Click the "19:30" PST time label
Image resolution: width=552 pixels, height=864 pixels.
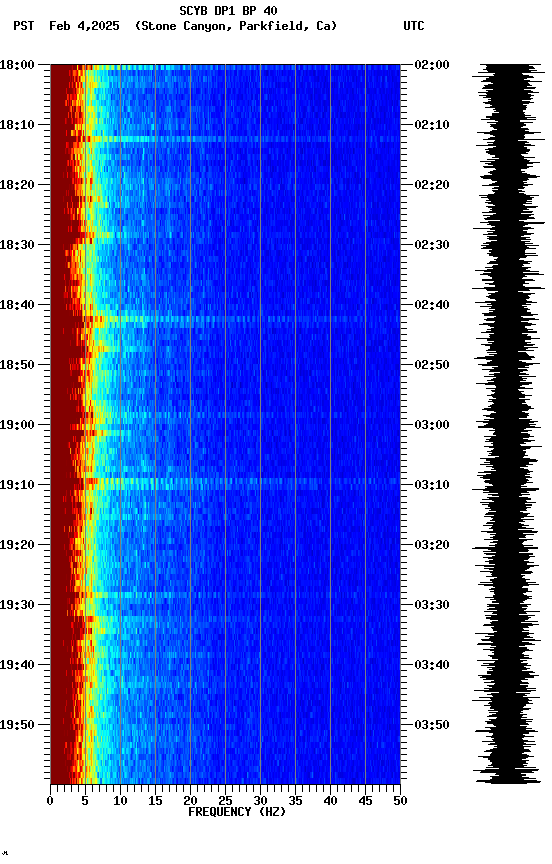17,605
